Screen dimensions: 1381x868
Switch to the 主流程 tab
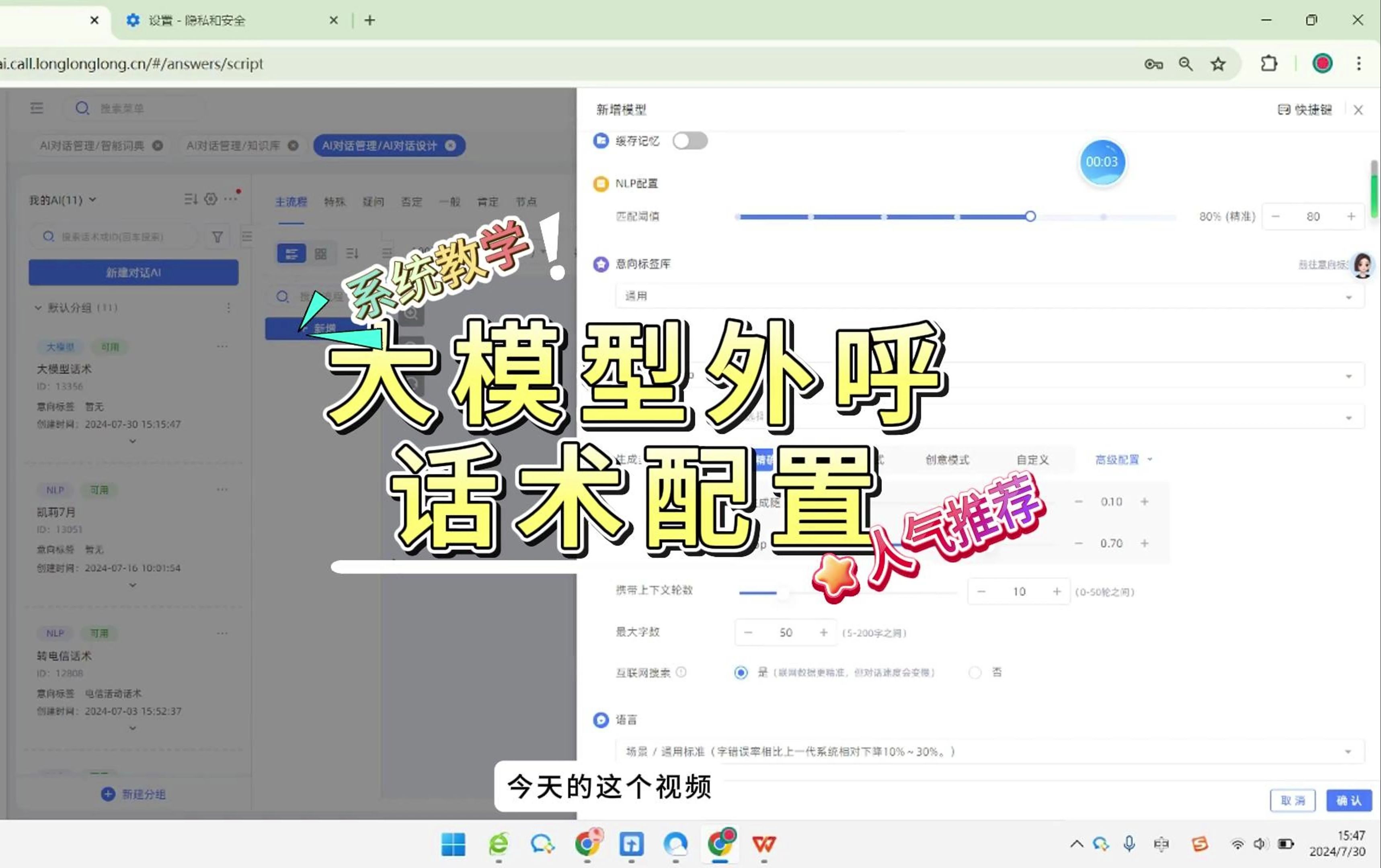click(x=291, y=202)
